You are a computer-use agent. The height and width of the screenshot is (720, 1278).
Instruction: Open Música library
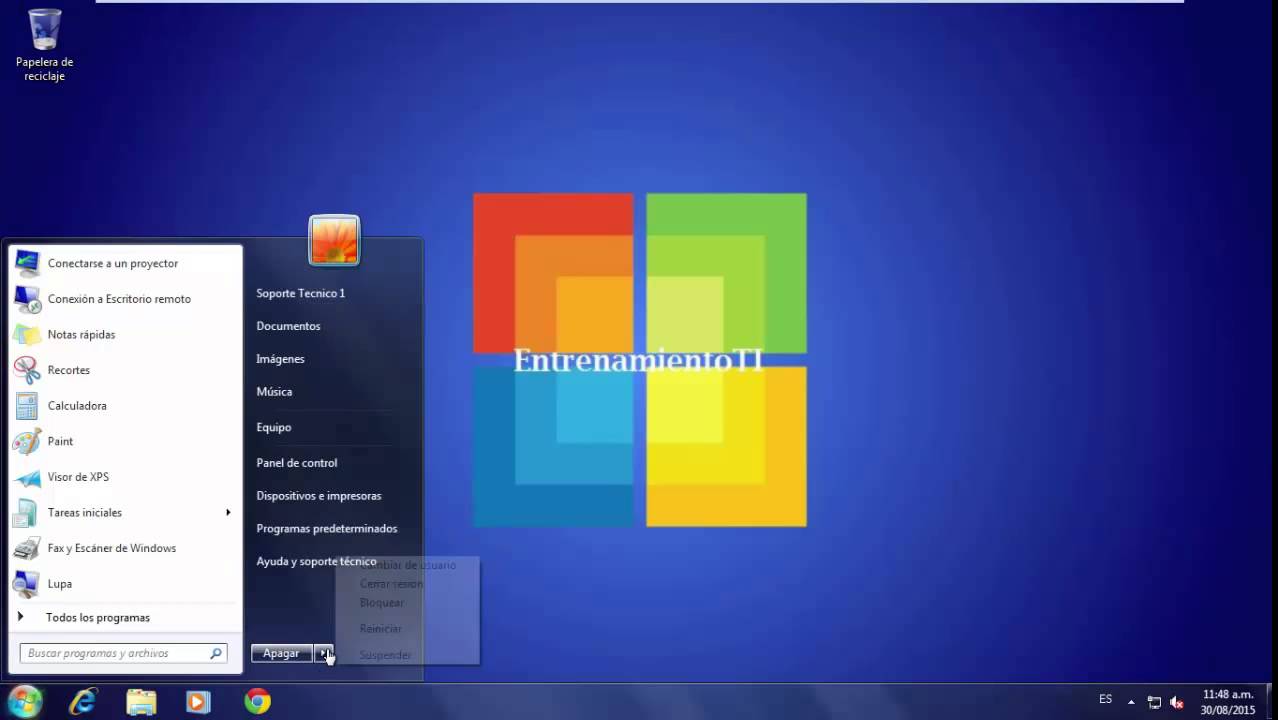tap(274, 392)
